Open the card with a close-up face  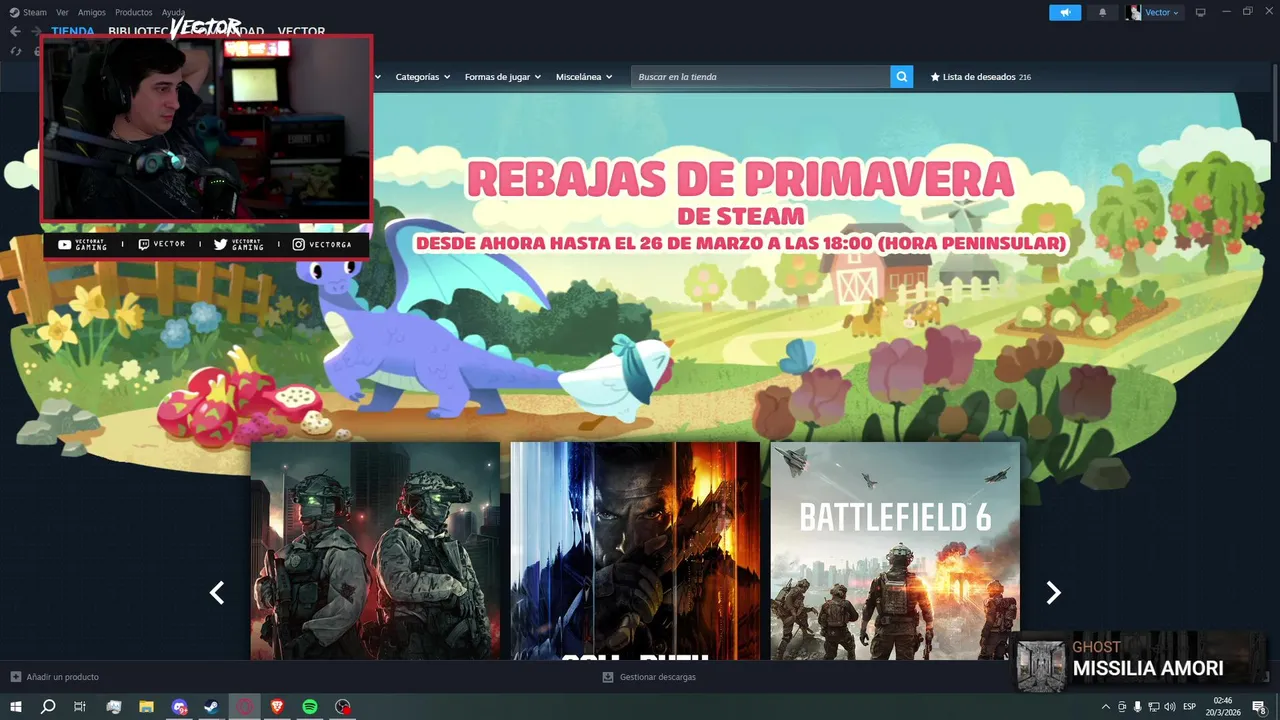(x=635, y=551)
